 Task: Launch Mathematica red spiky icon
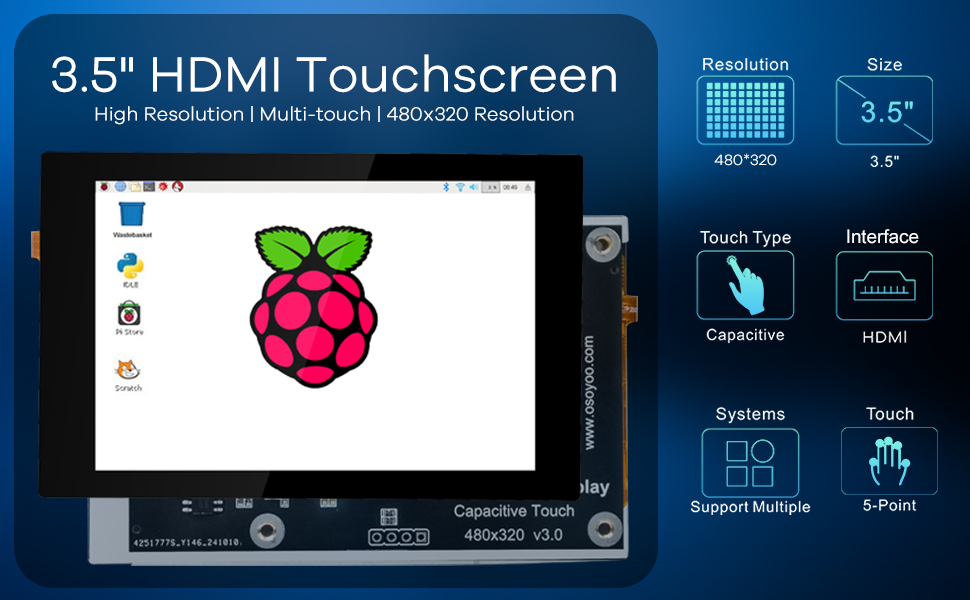[x=163, y=186]
